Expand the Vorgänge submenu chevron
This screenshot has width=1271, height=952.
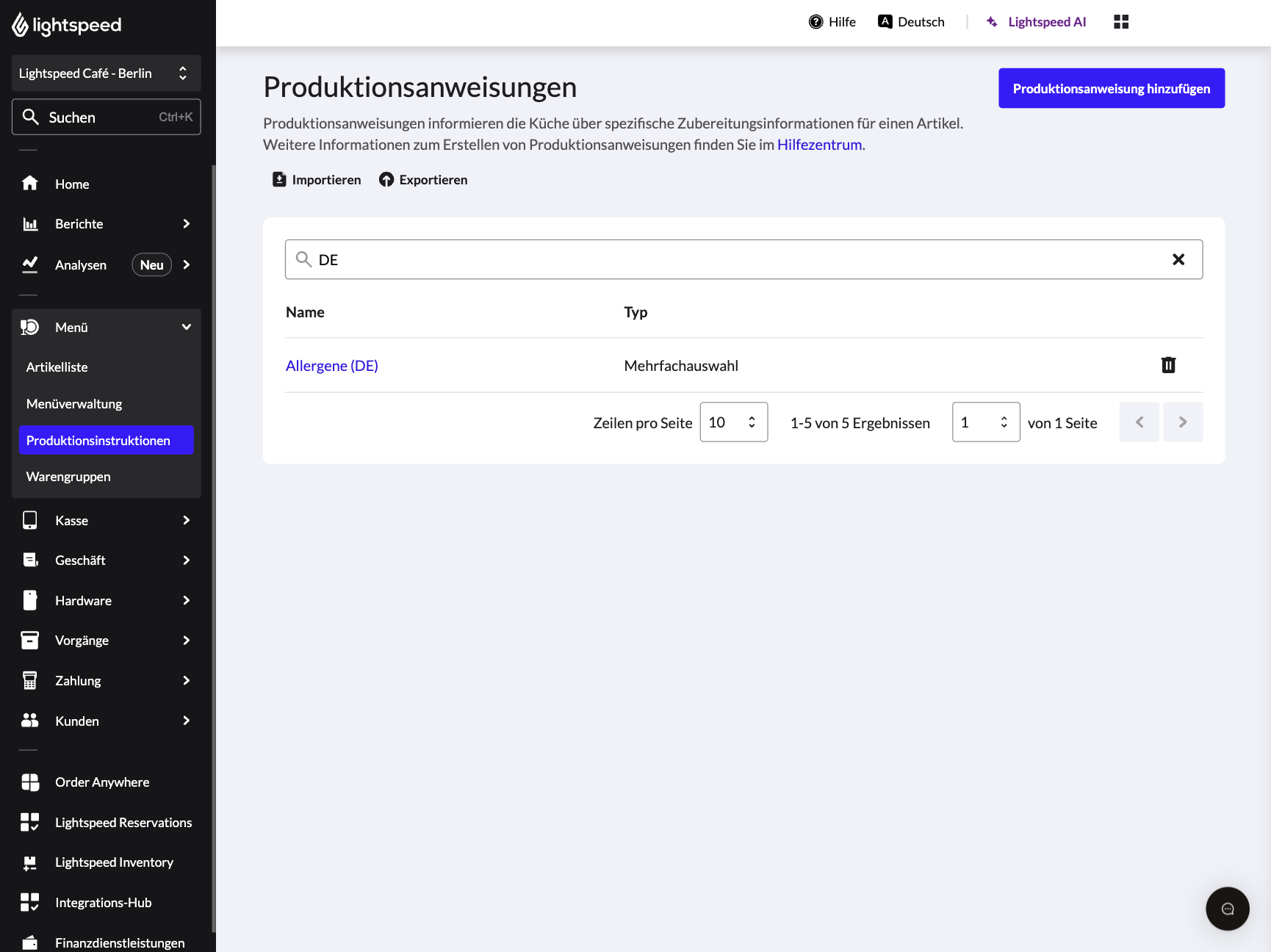tap(187, 641)
